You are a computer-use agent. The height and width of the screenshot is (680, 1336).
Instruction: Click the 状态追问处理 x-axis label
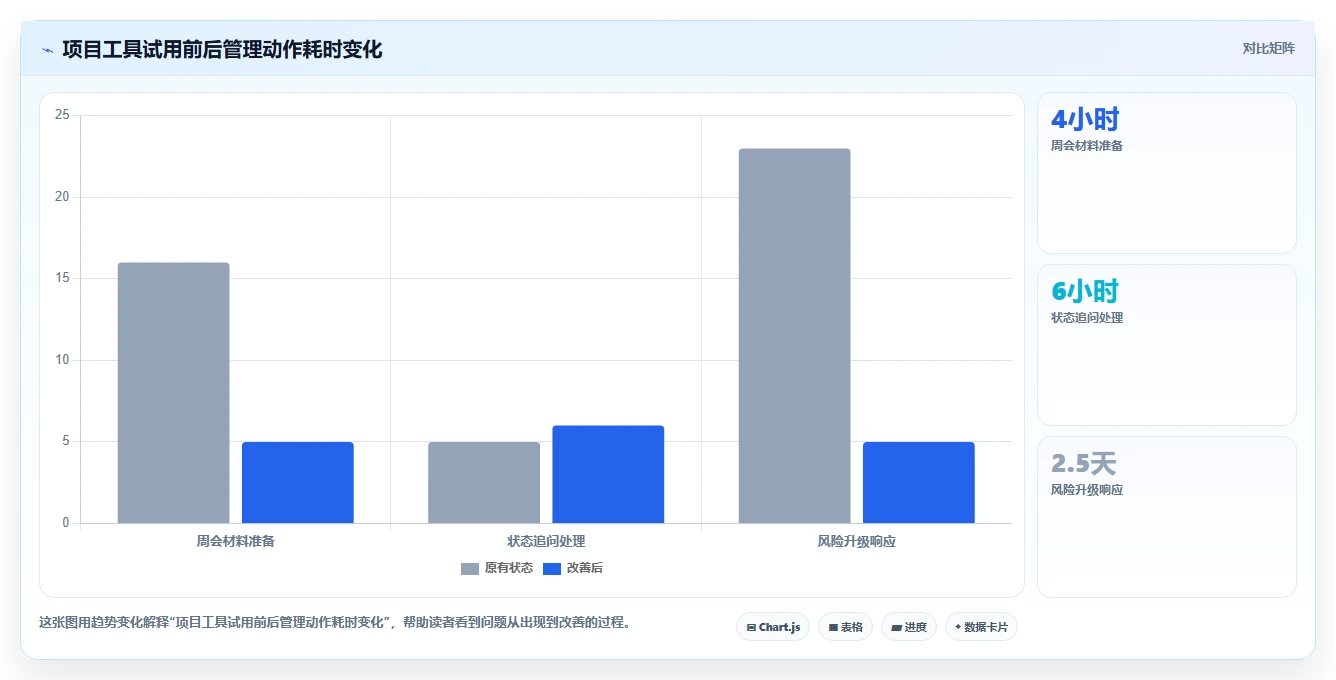click(546, 542)
